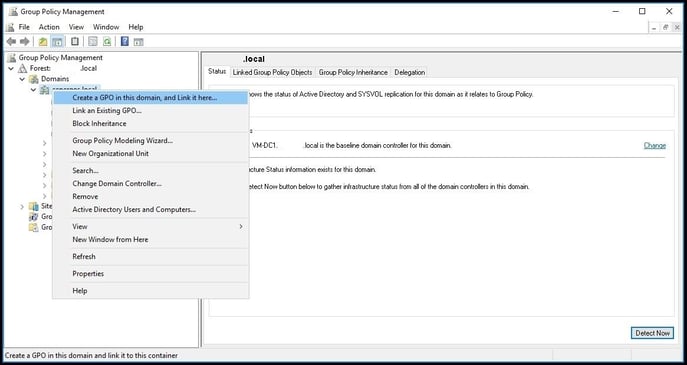Viewport: 687px width, 365px height.
Task: Open the File menu
Action: coord(24,27)
